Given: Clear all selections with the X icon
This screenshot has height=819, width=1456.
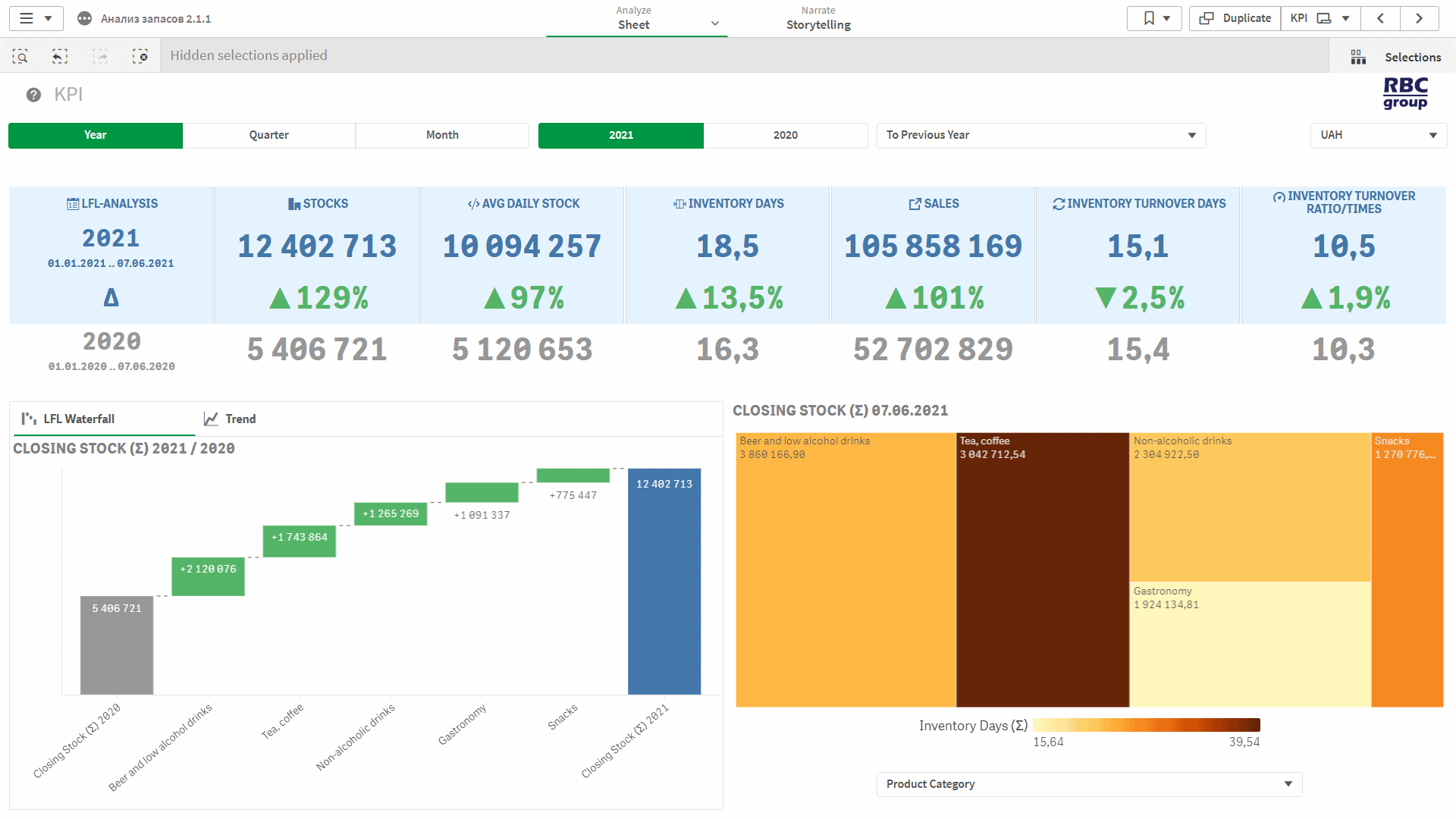Looking at the screenshot, I should click(140, 55).
